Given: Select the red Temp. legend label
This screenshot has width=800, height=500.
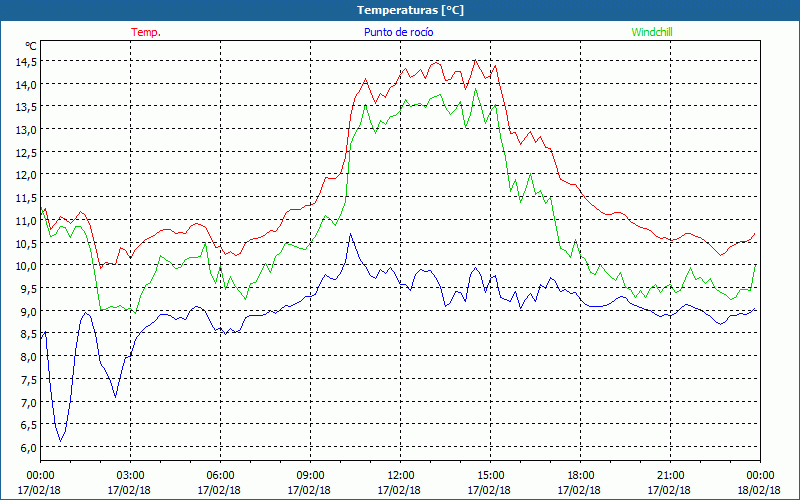Looking at the screenshot, I should click(x=146, y=32).
